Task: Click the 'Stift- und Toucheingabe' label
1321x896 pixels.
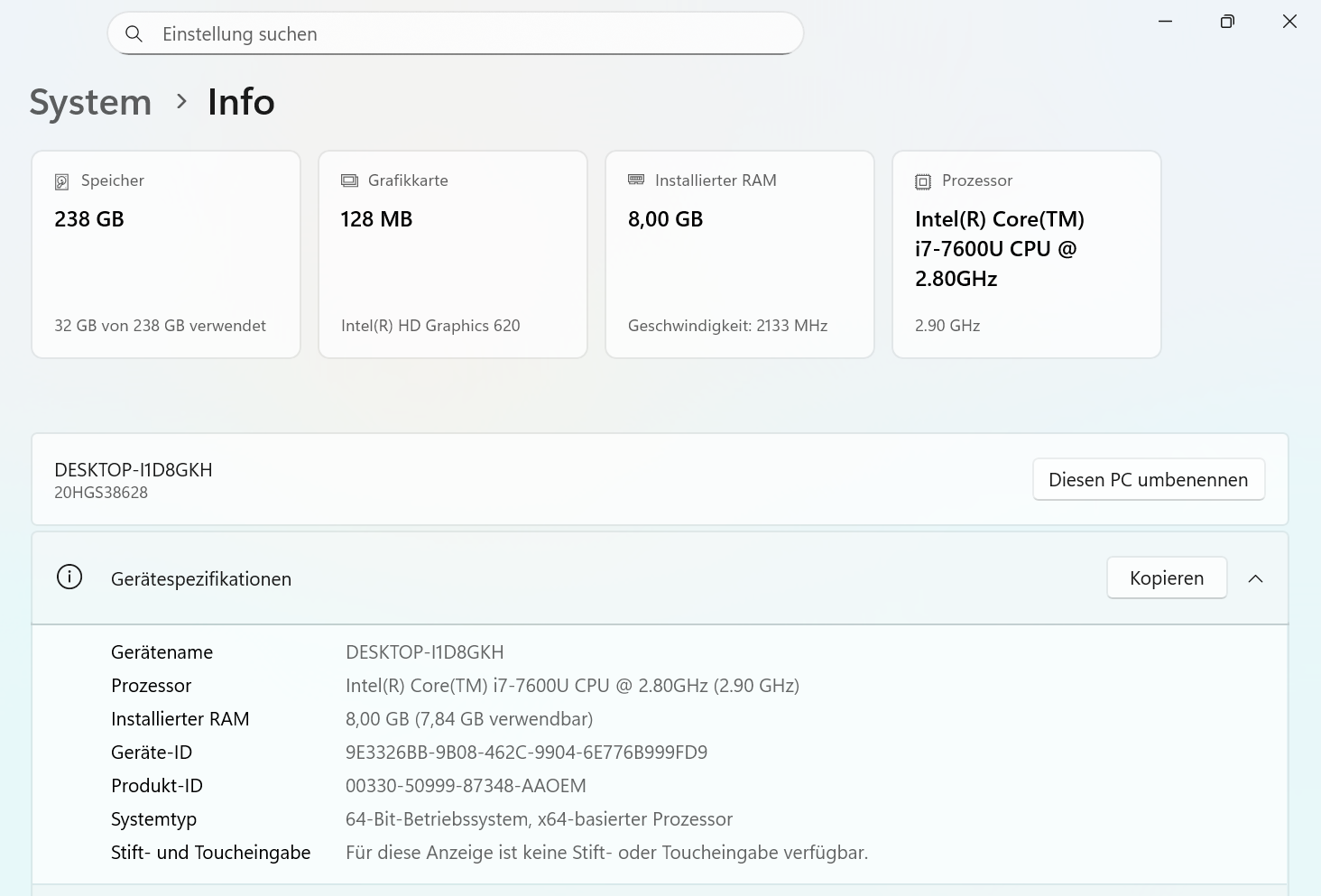Action: (x=210, y=853)
